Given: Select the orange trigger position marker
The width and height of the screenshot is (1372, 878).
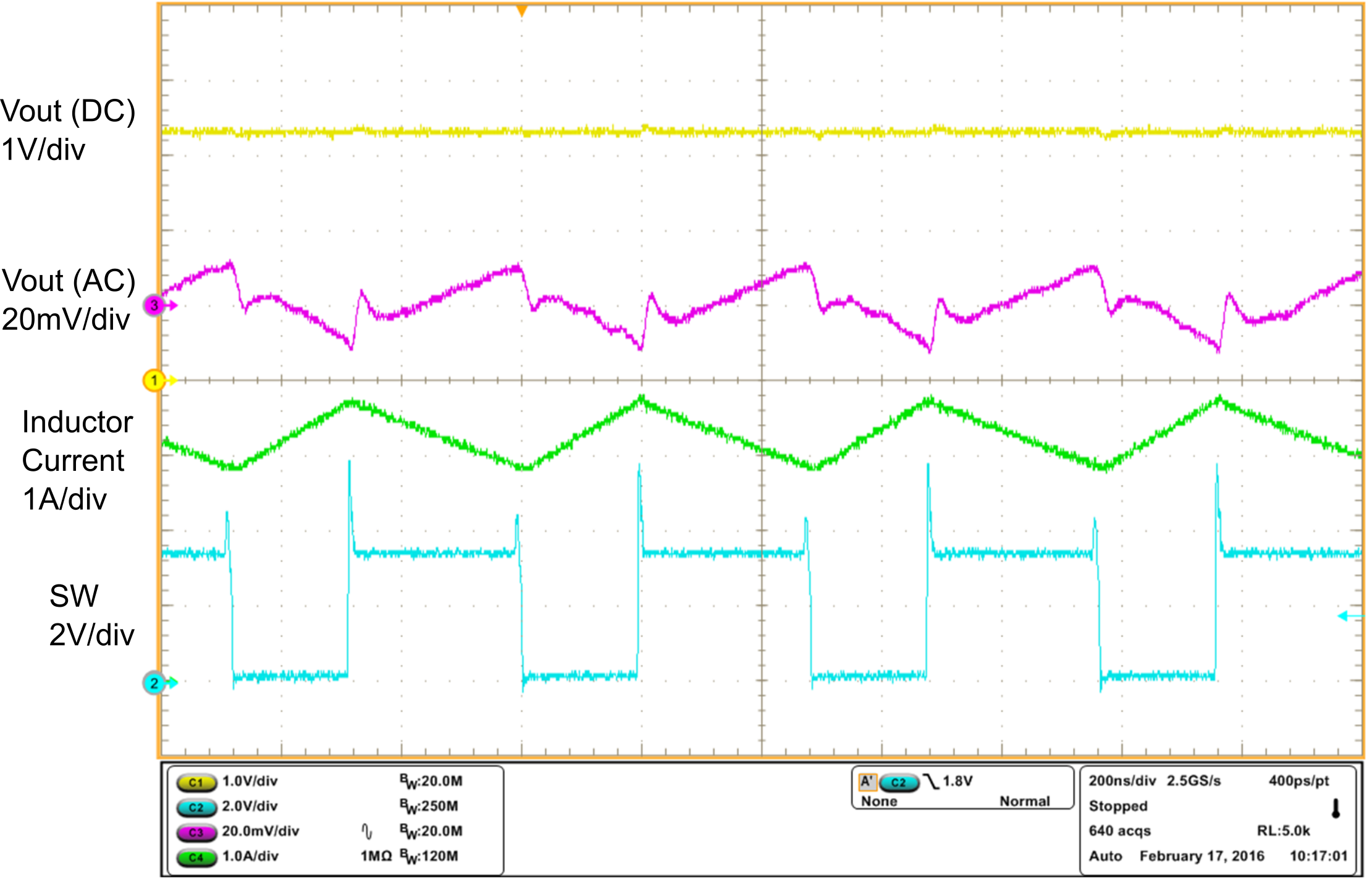Looking at the screenshot, I should pos(522,11).
